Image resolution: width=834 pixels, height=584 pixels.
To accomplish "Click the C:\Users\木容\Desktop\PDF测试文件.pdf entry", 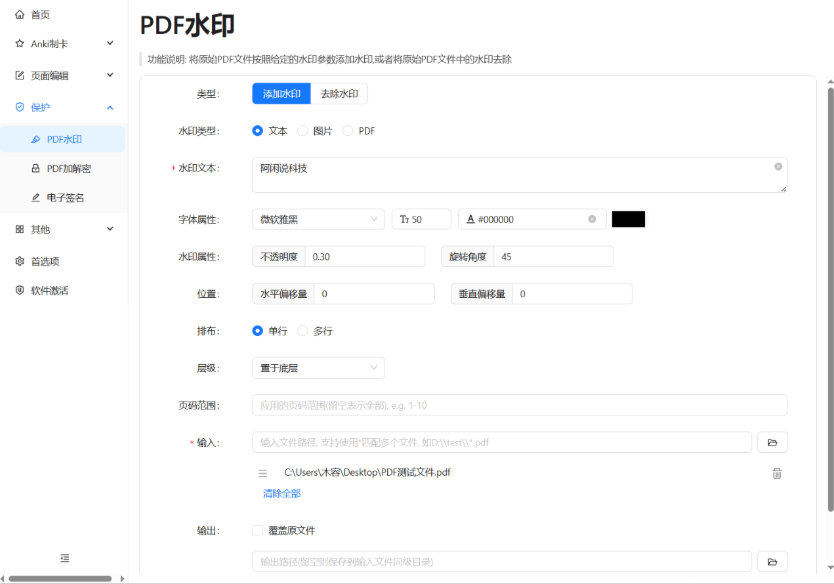I will [367, 472].
